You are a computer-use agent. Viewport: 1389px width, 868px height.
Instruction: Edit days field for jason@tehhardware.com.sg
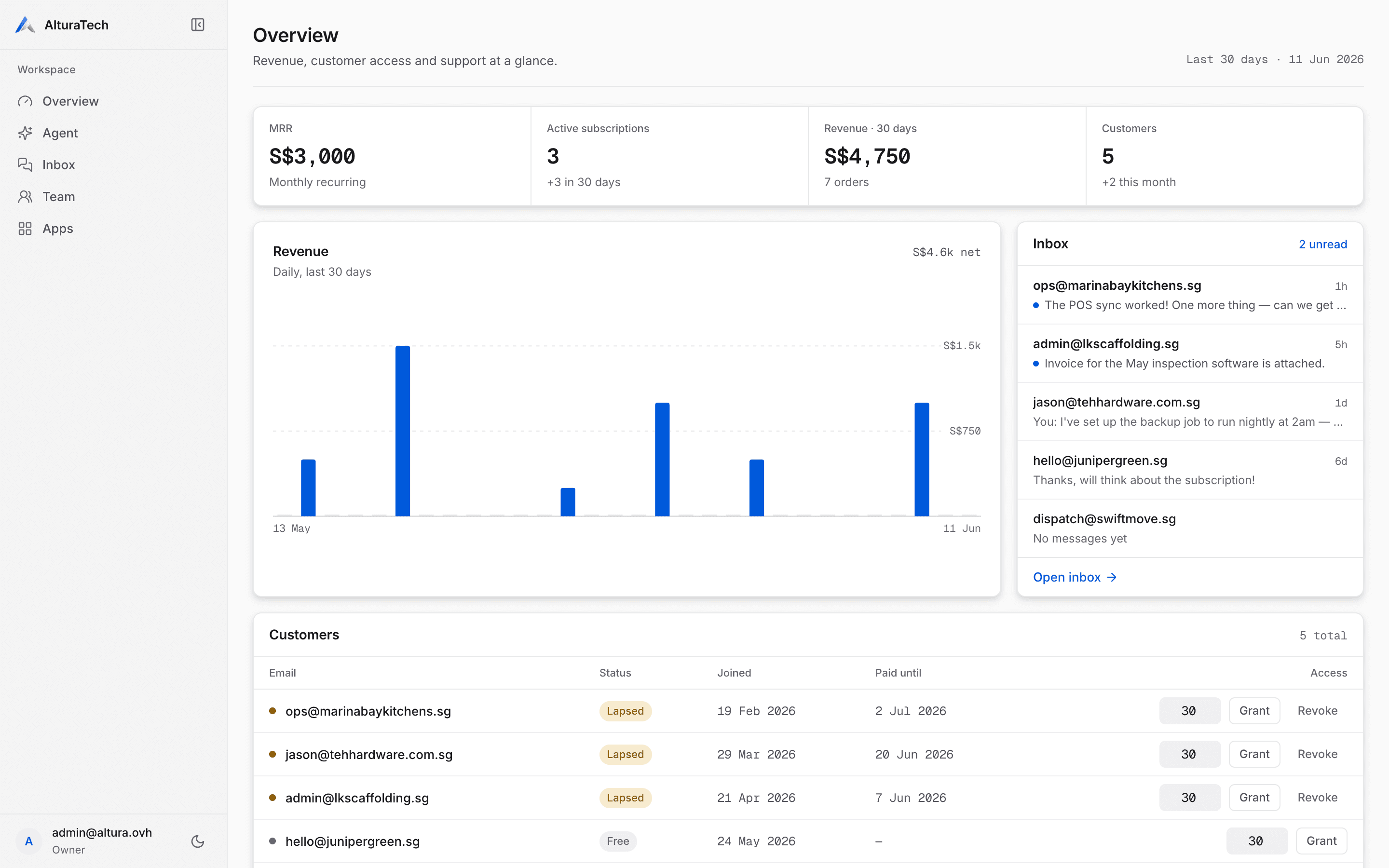point(1190,754)
